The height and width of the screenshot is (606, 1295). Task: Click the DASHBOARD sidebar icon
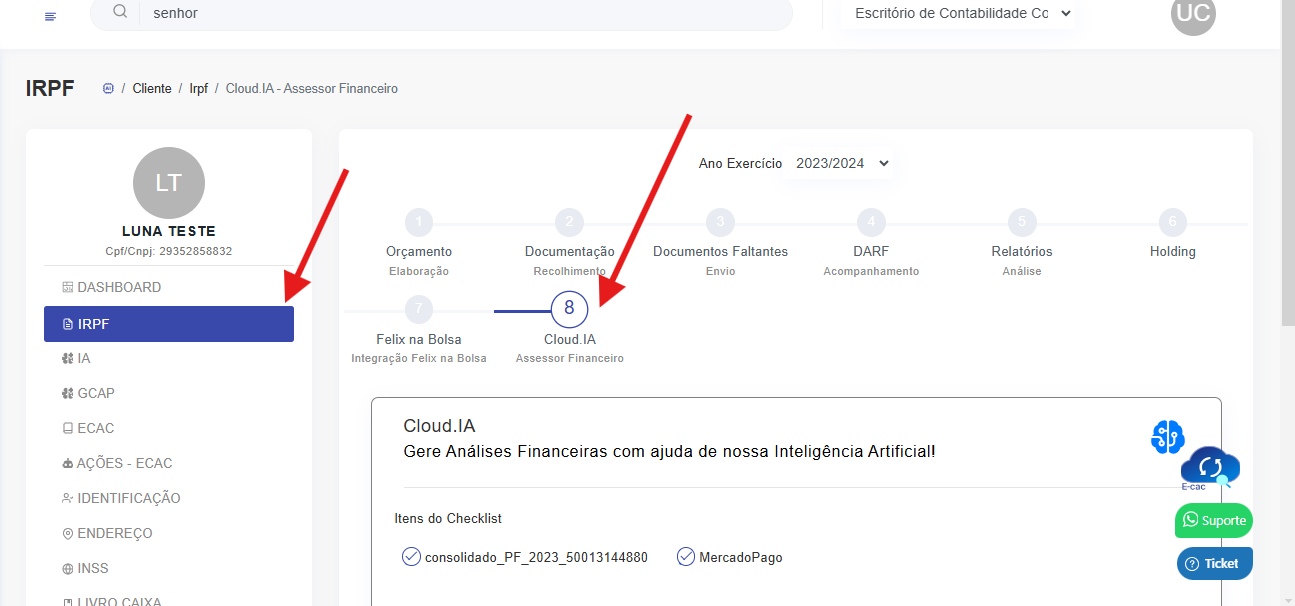click(x=68, y=287)
